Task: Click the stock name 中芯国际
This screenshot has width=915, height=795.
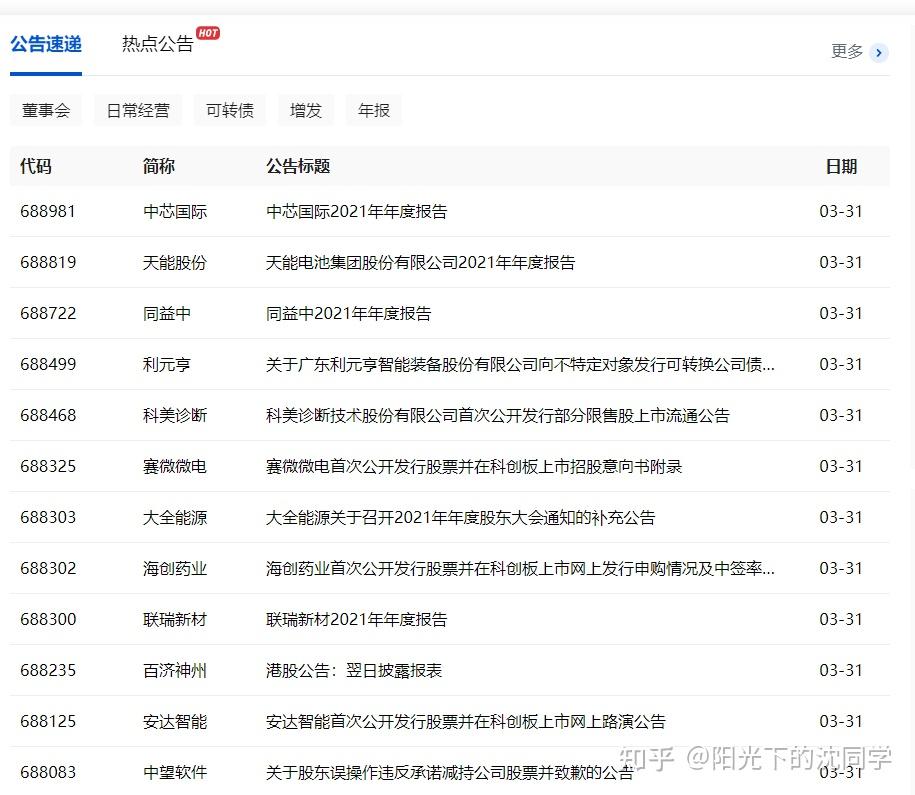Action: (175, 211)
